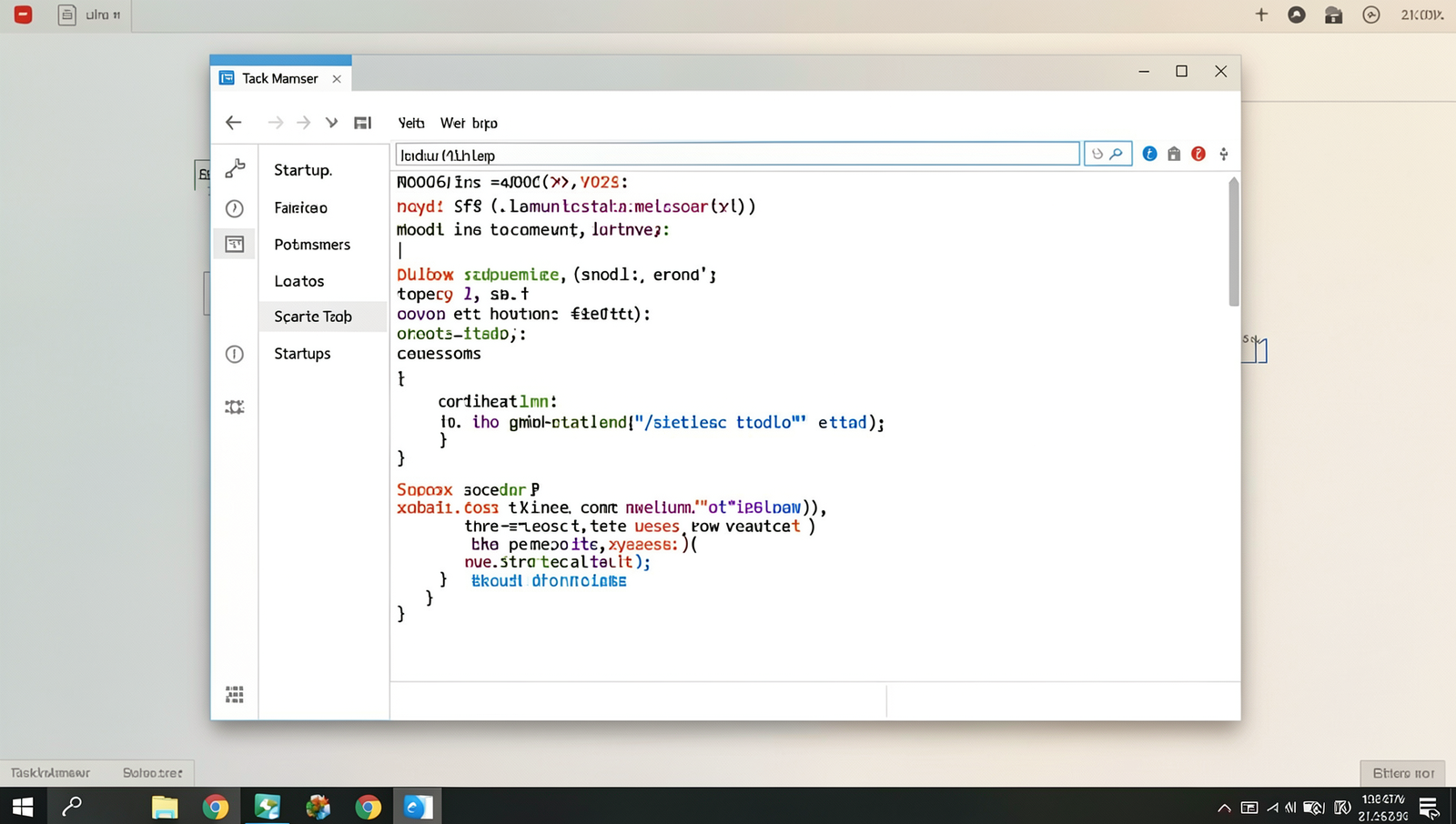
Task: Open the multicolor flower app in taskbar
Action: pos(318,807)
